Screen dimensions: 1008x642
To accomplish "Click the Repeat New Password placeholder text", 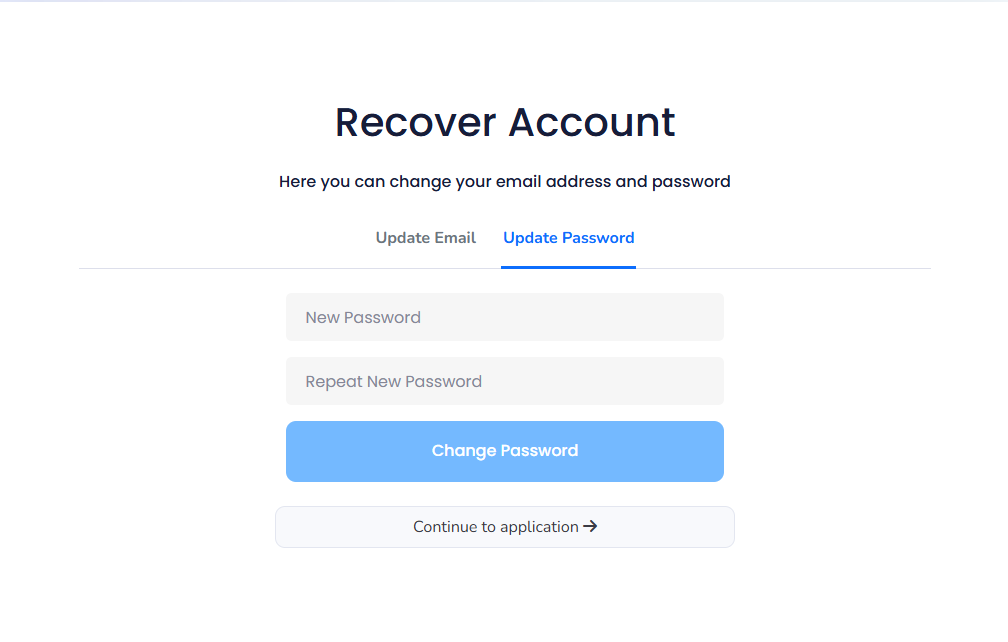I will (x=393, y=382).
